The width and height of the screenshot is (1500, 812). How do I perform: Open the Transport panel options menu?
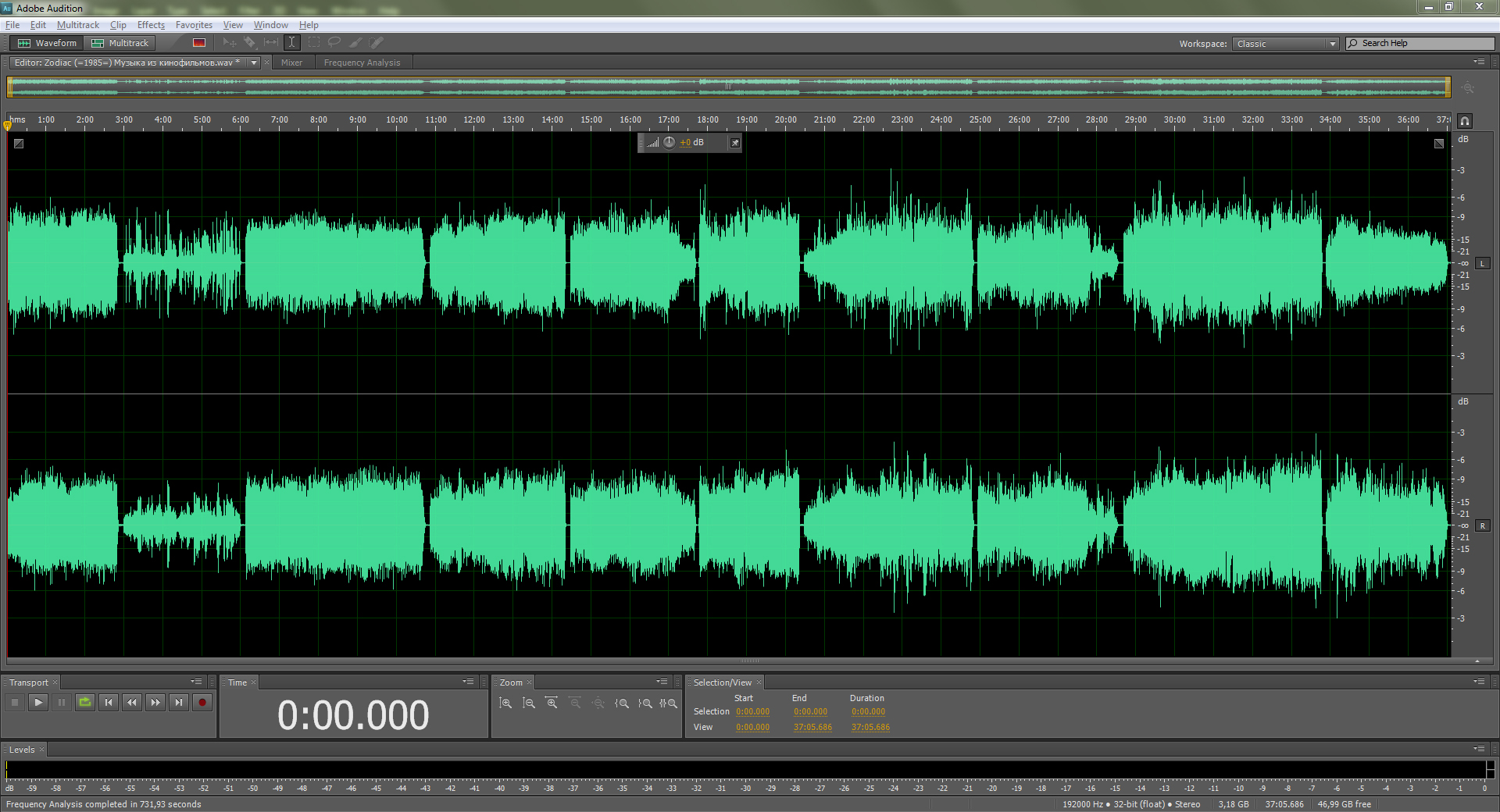[x=196, y=682]
